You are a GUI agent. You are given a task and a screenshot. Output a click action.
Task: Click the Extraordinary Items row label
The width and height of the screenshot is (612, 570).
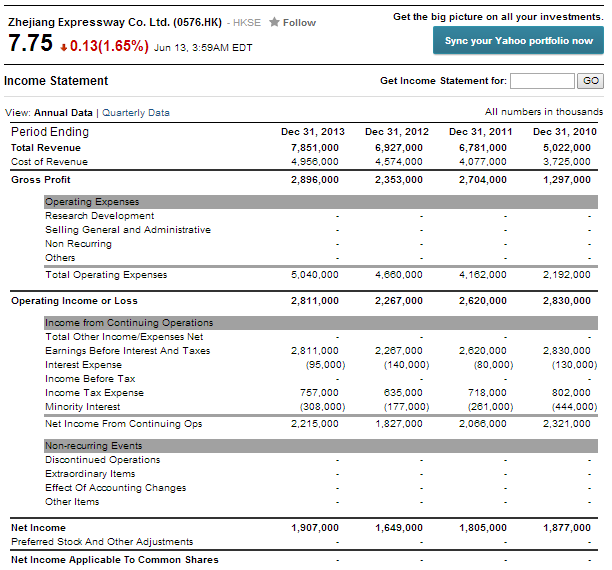90,474
